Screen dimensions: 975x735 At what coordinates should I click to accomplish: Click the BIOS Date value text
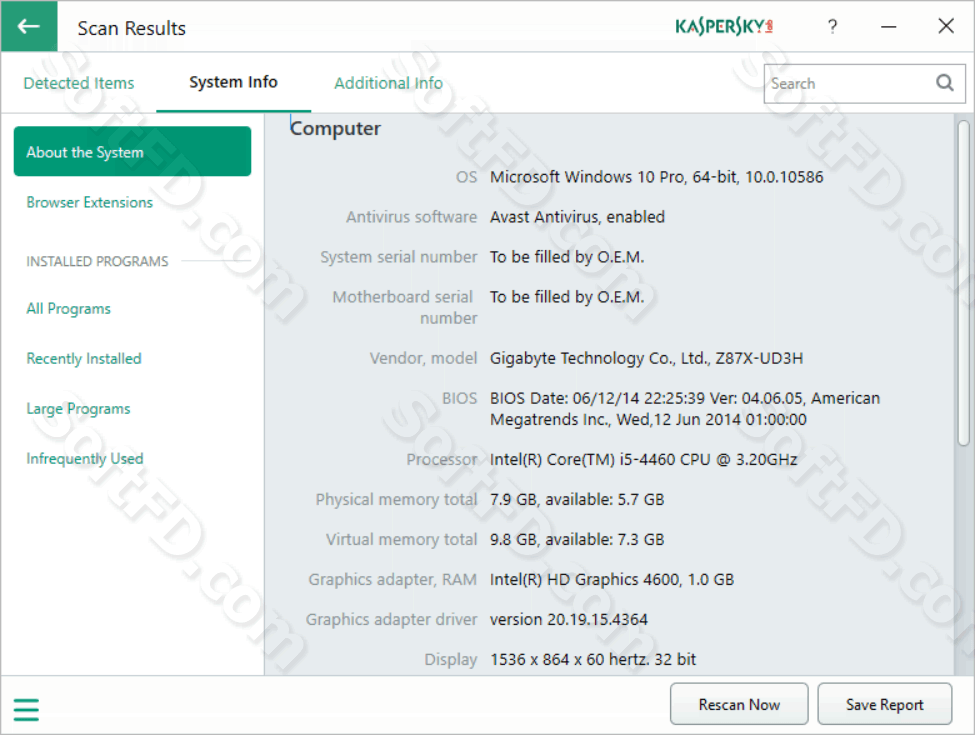tap(685, 409)
